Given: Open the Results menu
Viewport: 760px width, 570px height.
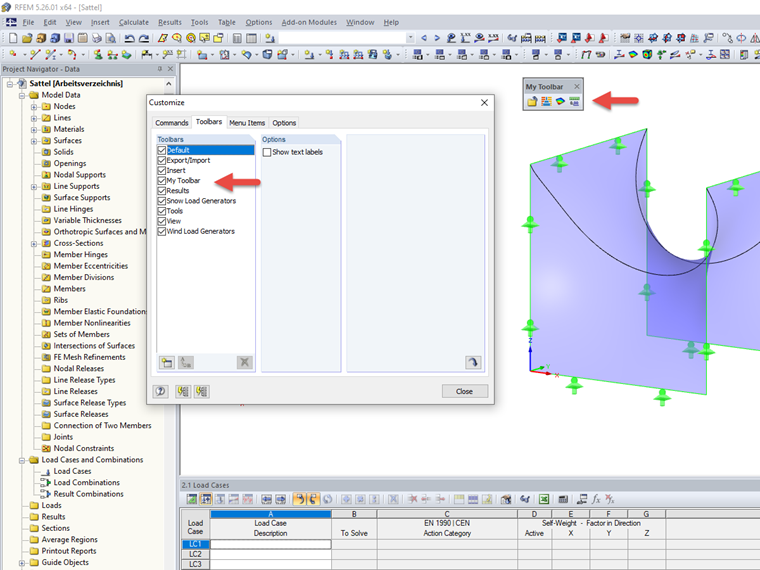Looking at the screenshot, I should [170, 22].
